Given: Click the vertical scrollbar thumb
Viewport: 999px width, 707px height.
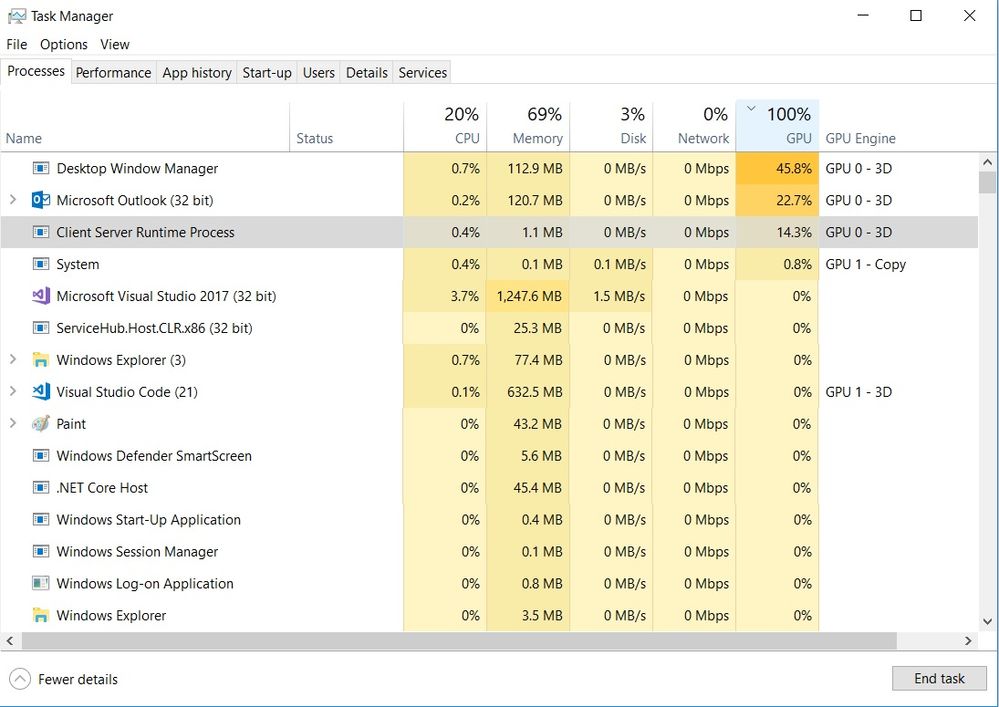Looking at the screenshot, I should 988,182.
